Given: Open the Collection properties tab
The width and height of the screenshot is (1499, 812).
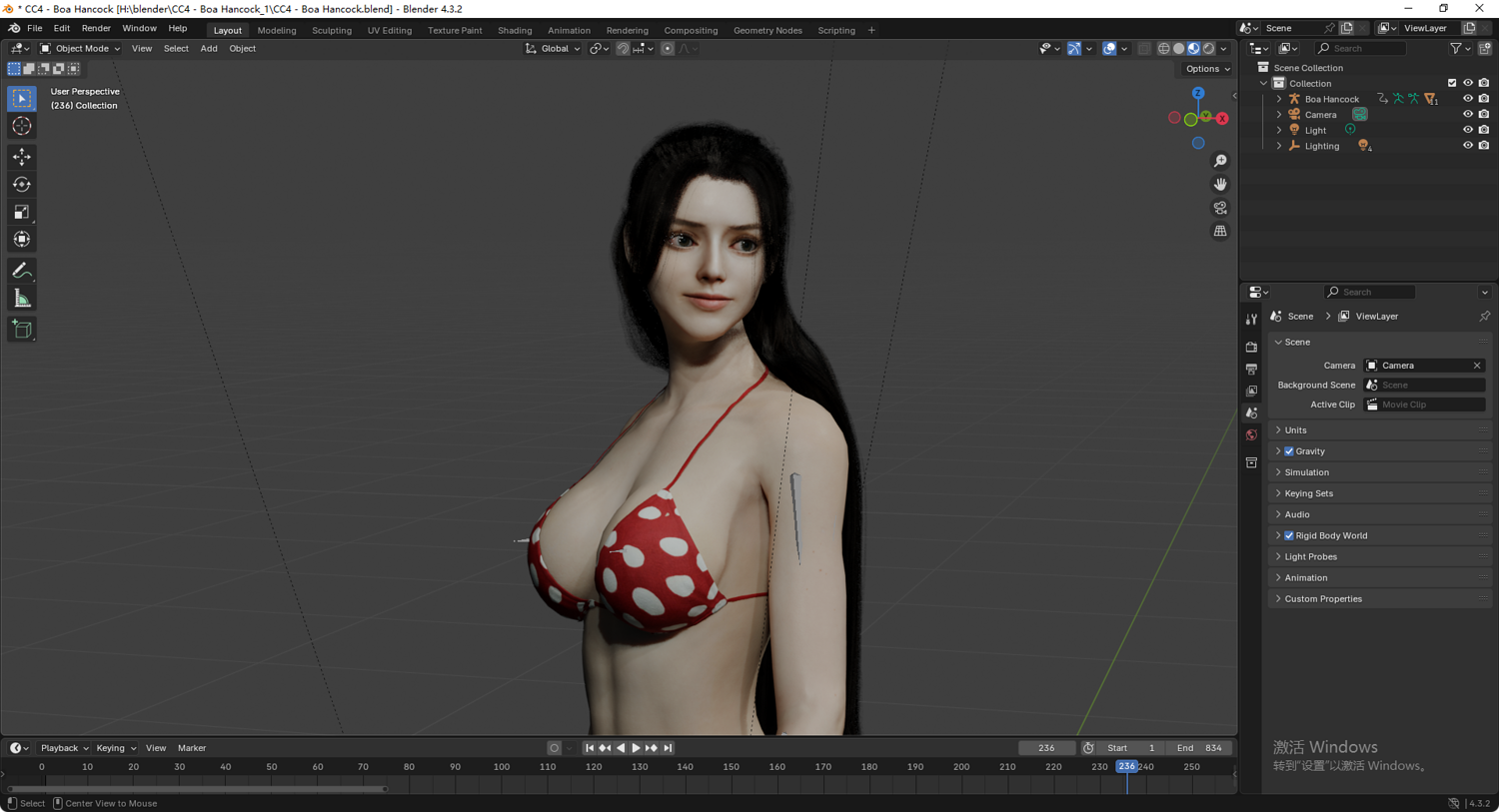Looking at the screenshot, I should tap(1251, 462).
